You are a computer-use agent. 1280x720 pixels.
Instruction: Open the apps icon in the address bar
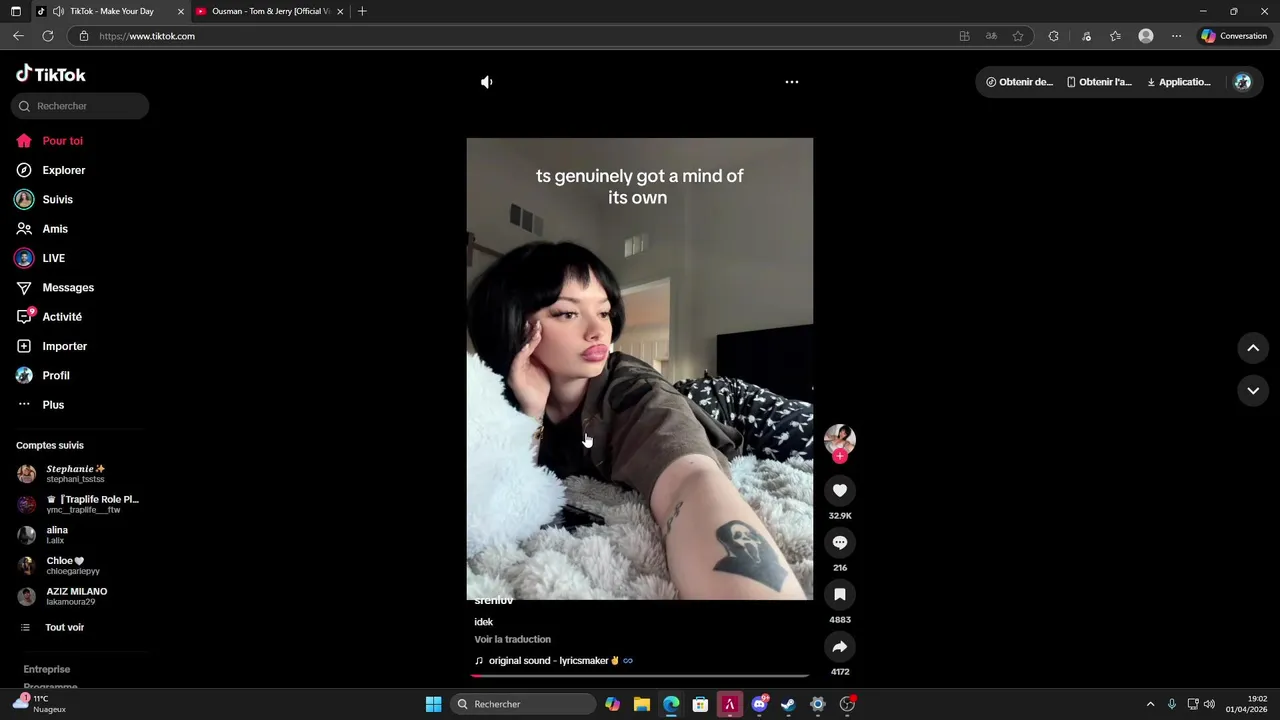pos(964,36)
